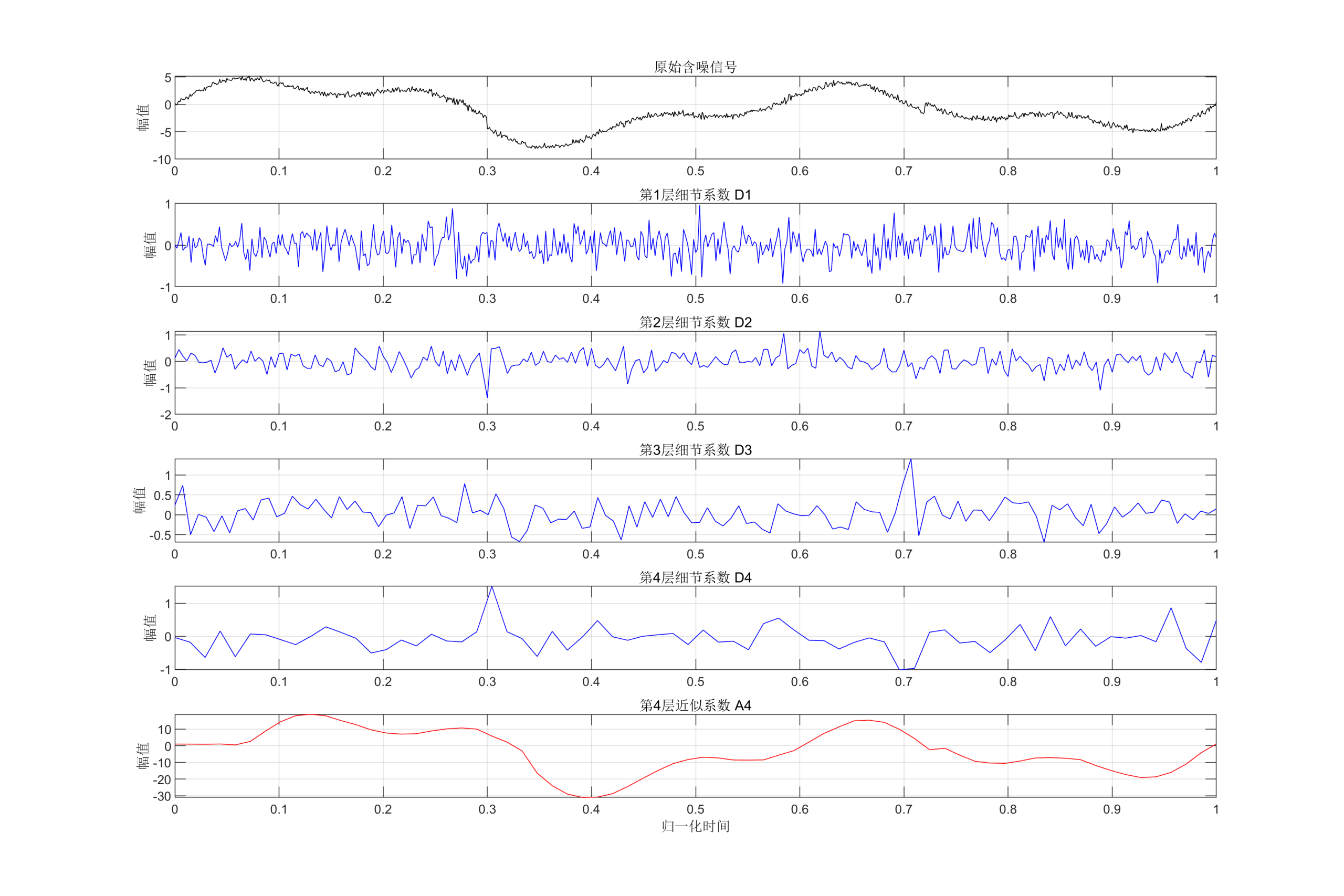Image resolution: width=1344 pixels, height=896 pixels.
Task: Click the 第2层细节系数 D2 subplot title
Action: pyautogui.click(x=695, y=322)
